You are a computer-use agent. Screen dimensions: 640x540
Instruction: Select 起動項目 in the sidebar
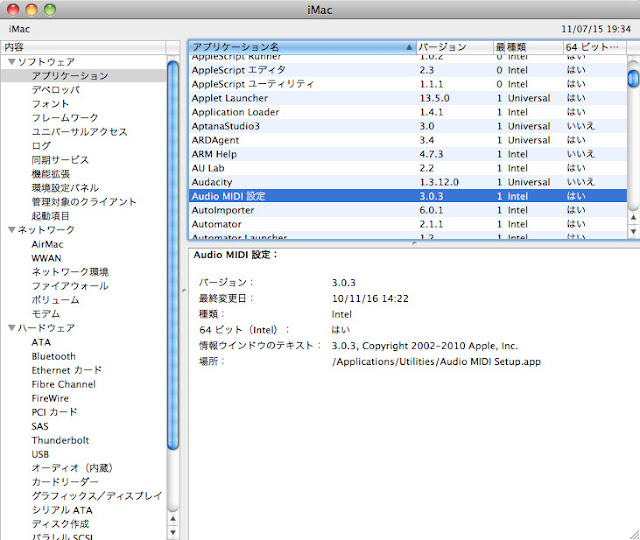pyautogui.click(x=50, y=216)
